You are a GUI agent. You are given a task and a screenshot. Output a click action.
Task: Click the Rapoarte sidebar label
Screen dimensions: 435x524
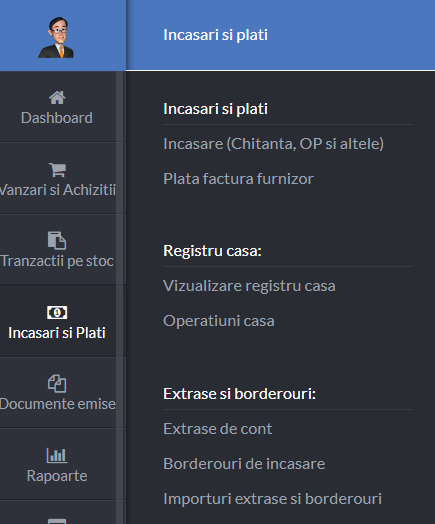coord(57,476)
